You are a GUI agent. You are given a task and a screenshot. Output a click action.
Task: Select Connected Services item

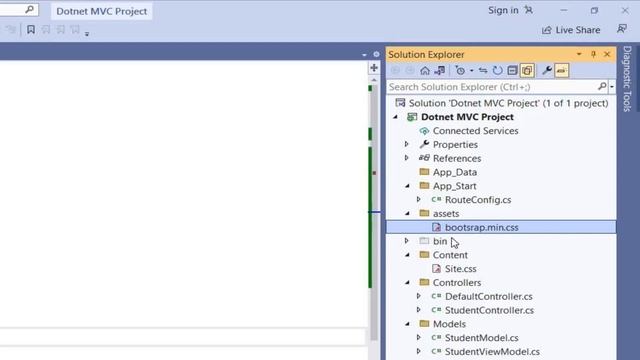[x=476, y=131]
